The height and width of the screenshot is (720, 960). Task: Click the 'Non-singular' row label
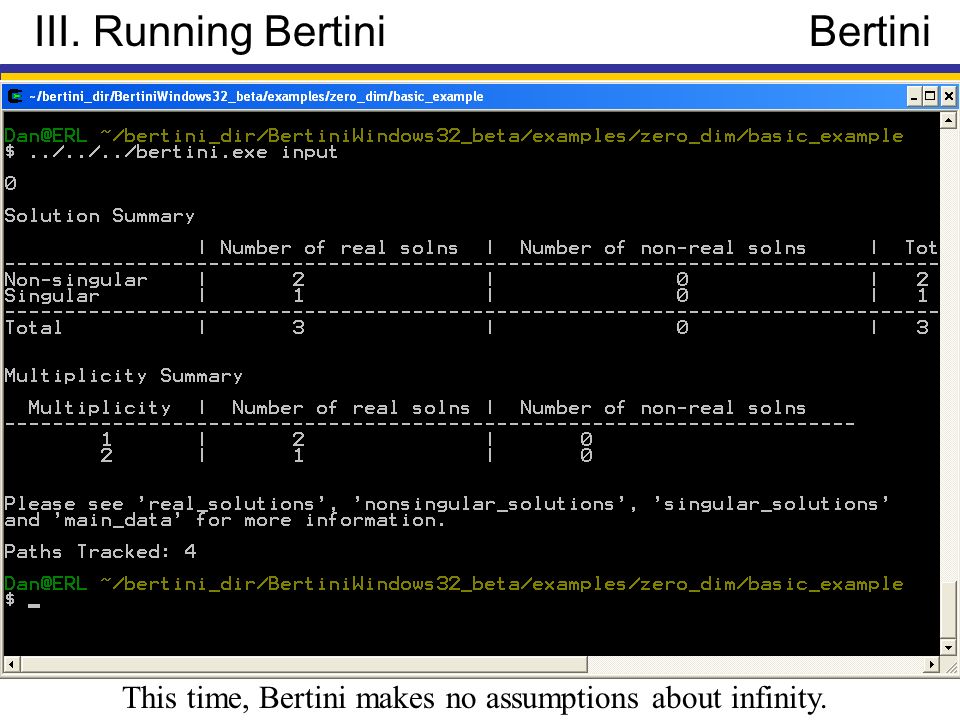pos(76,280)
